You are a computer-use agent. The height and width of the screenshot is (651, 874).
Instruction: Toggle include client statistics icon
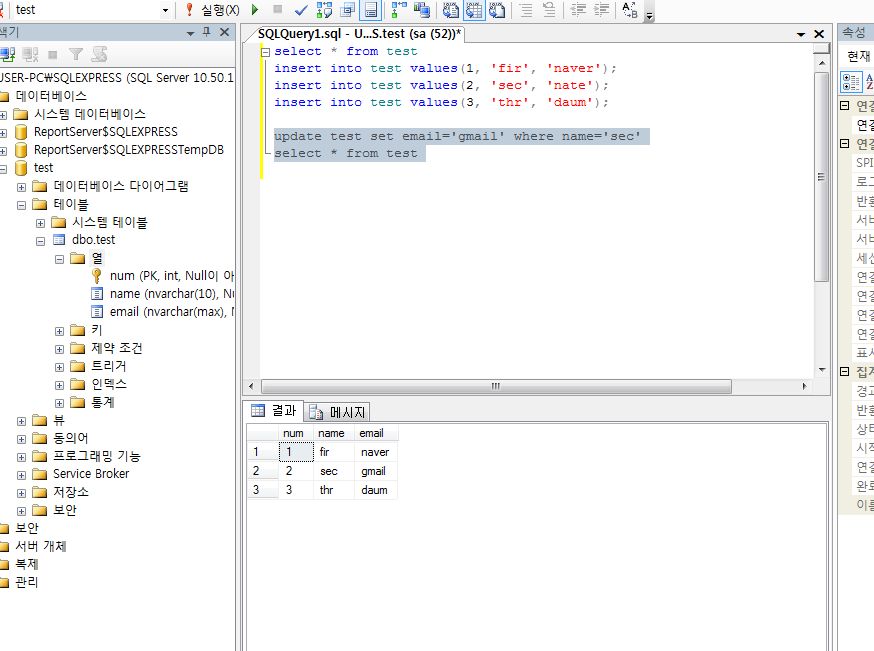(422, 9)
